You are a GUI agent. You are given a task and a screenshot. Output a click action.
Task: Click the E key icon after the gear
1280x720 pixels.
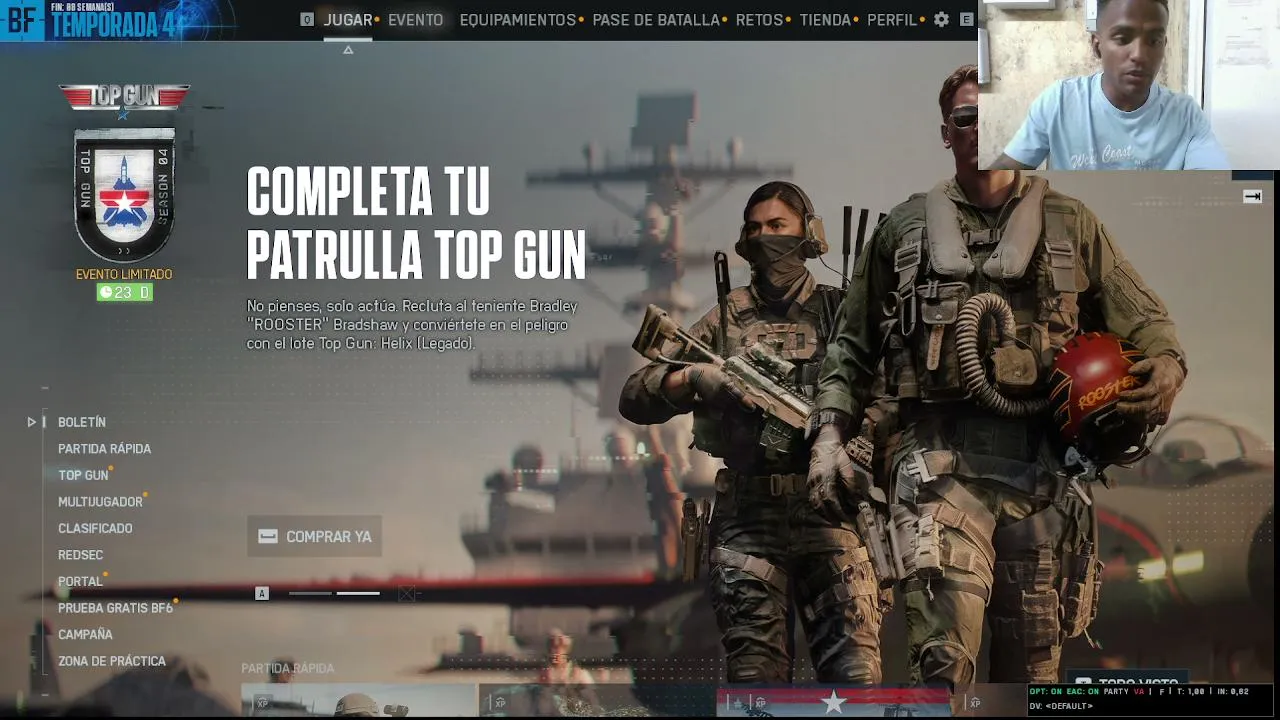[966, 20]
